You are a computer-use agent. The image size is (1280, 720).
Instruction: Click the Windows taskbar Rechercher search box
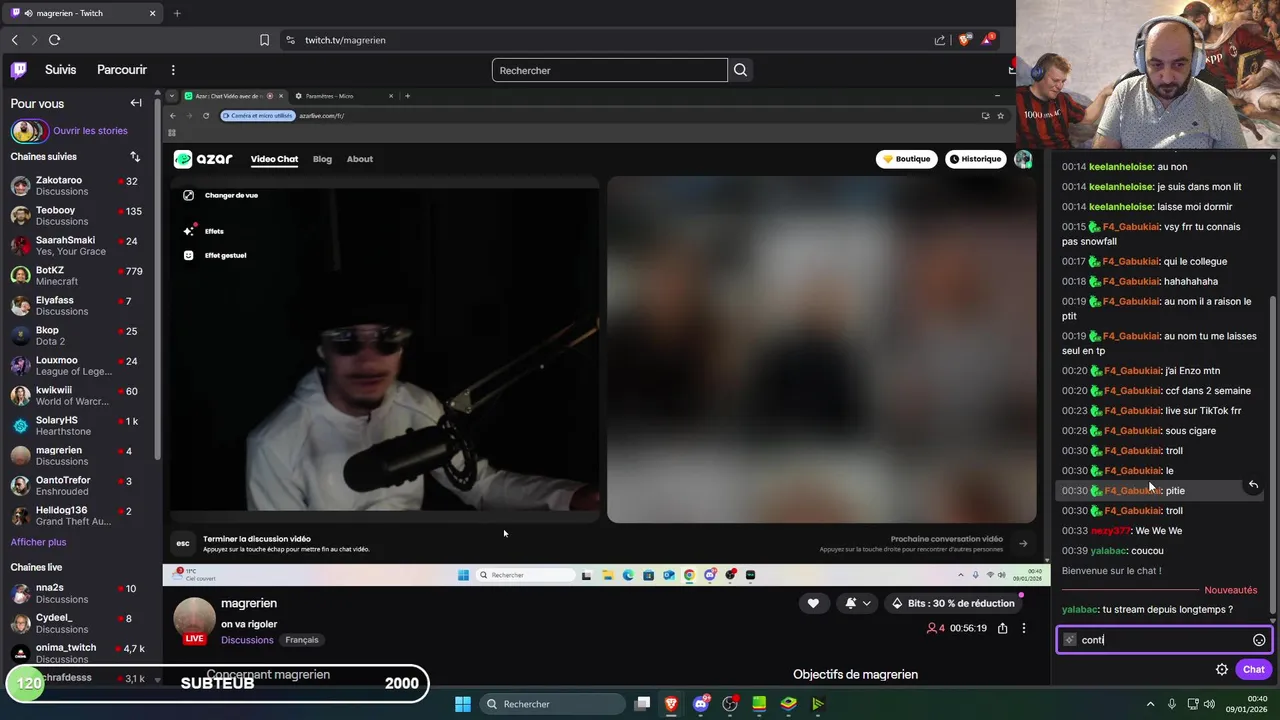[x=552, y=704]
